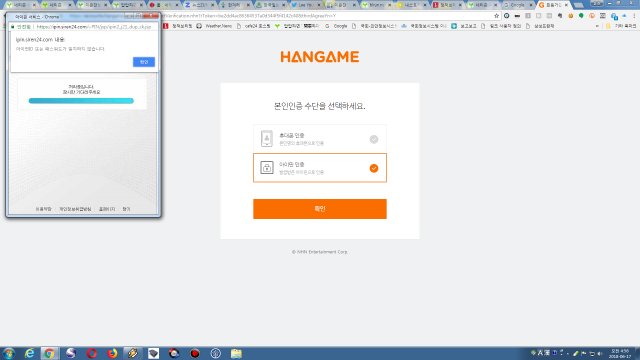Screen dimensions: 640x360
Task: Open the Chrome three-dot menu
Action: click(634, 16)
